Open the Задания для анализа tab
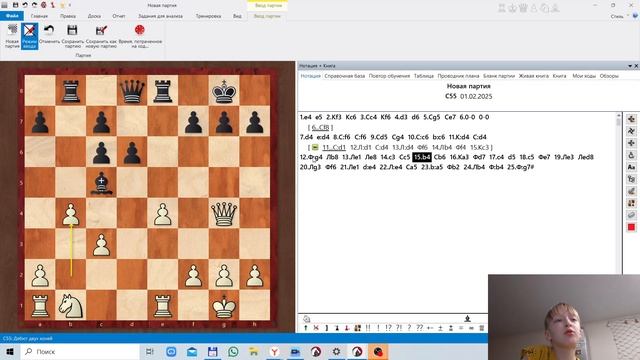This screenshot has height=360, width=640. [x=160, y=16]
